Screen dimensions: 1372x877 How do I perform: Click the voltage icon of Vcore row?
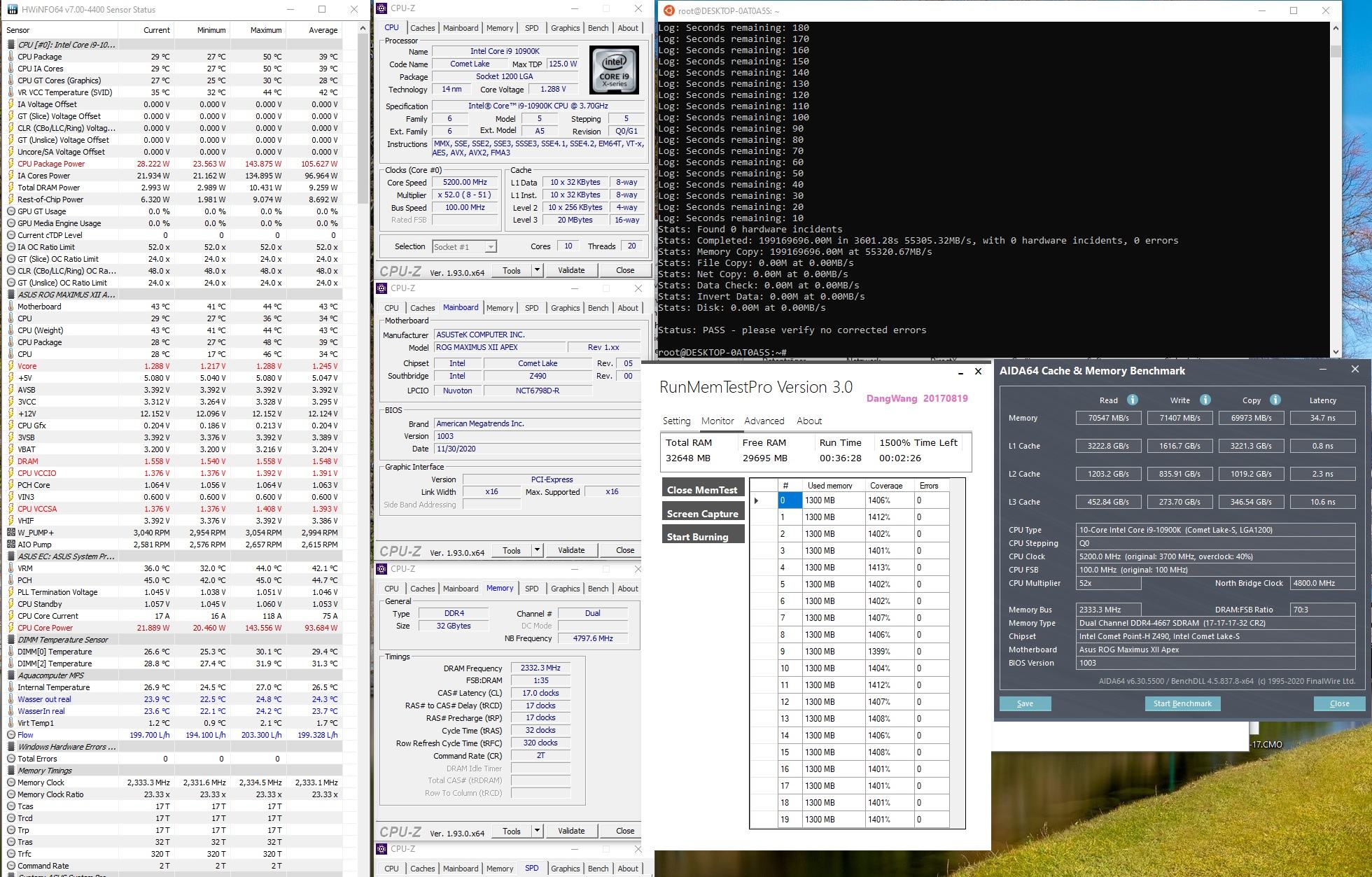pyautogui.click(x=10, y=366)
